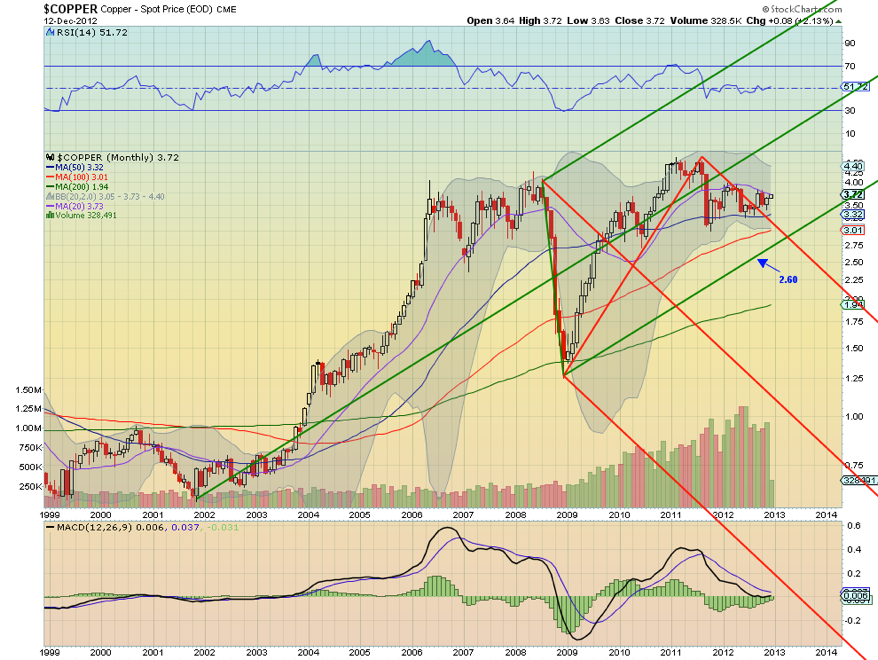878x660 pixels.
Task: Click the 3.72 current price tag on right axis
Action: pos(853,194)
